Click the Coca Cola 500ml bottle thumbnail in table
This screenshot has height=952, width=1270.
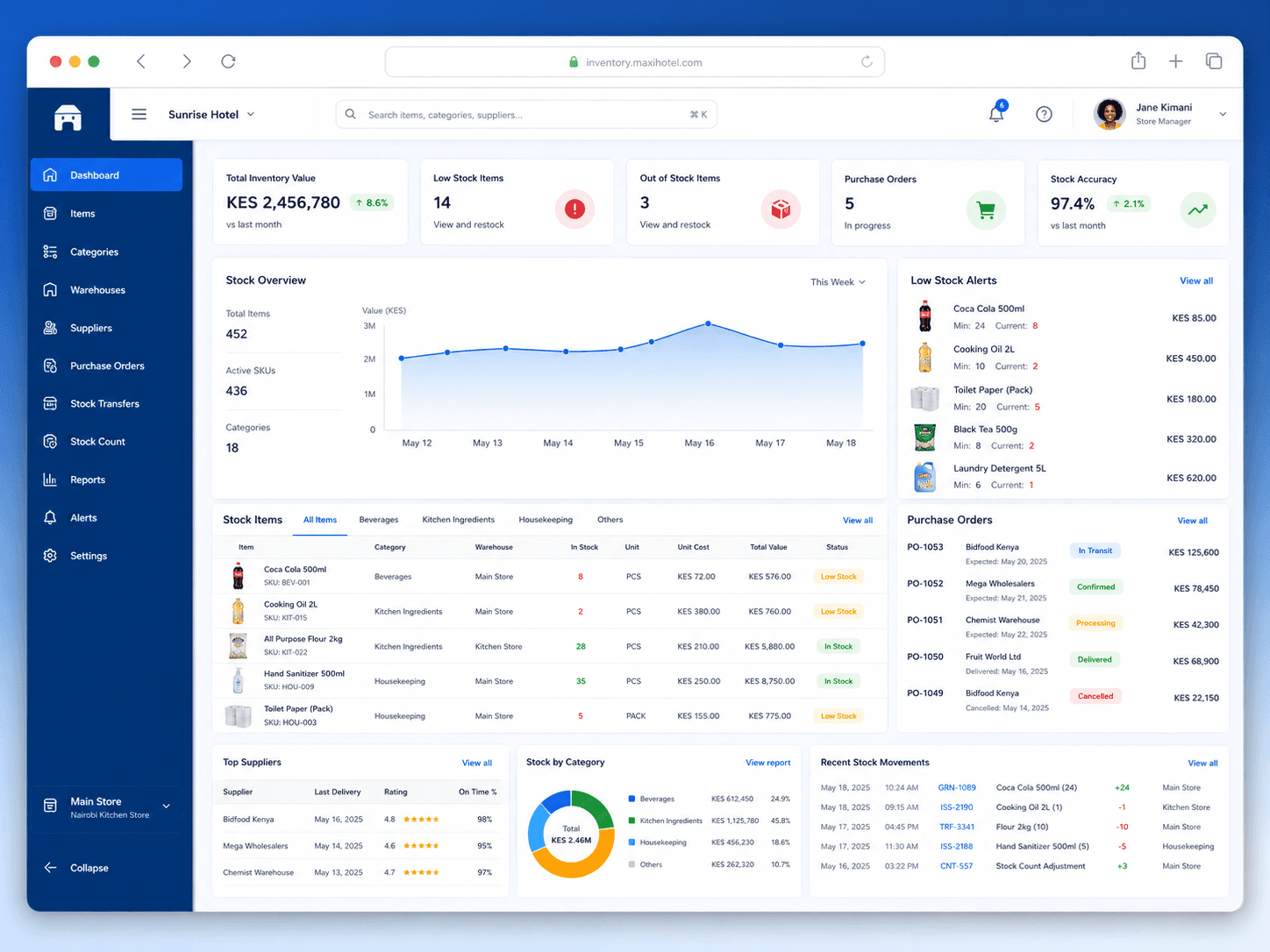[238, 576]
